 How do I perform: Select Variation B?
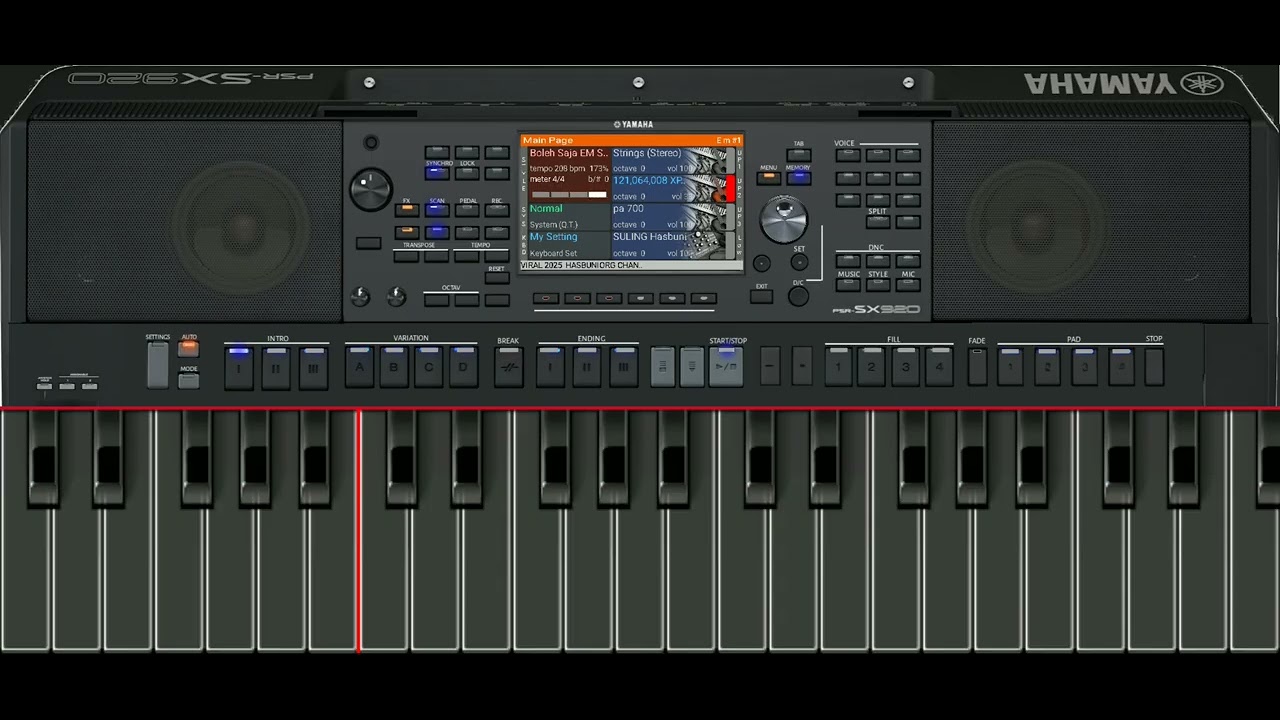coord(394,366)
